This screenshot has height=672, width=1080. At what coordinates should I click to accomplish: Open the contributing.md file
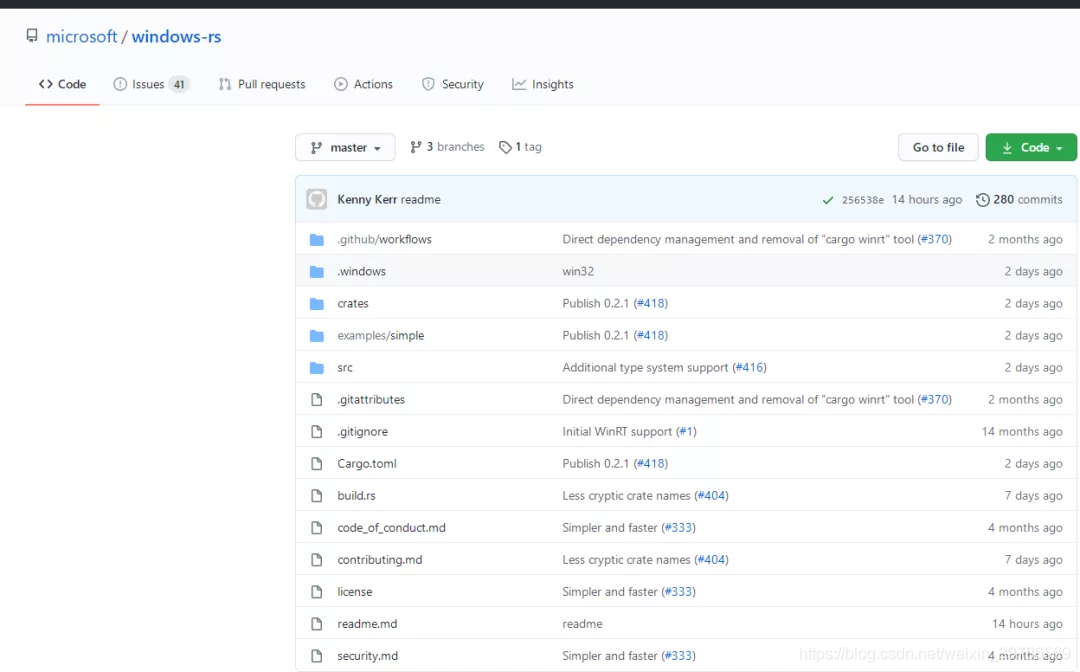tap(380, 559)
